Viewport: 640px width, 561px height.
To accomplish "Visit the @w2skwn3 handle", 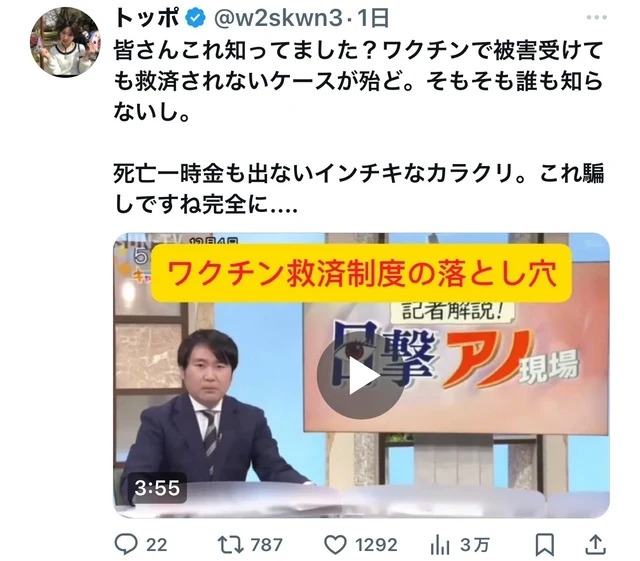I will click(278, 19).
